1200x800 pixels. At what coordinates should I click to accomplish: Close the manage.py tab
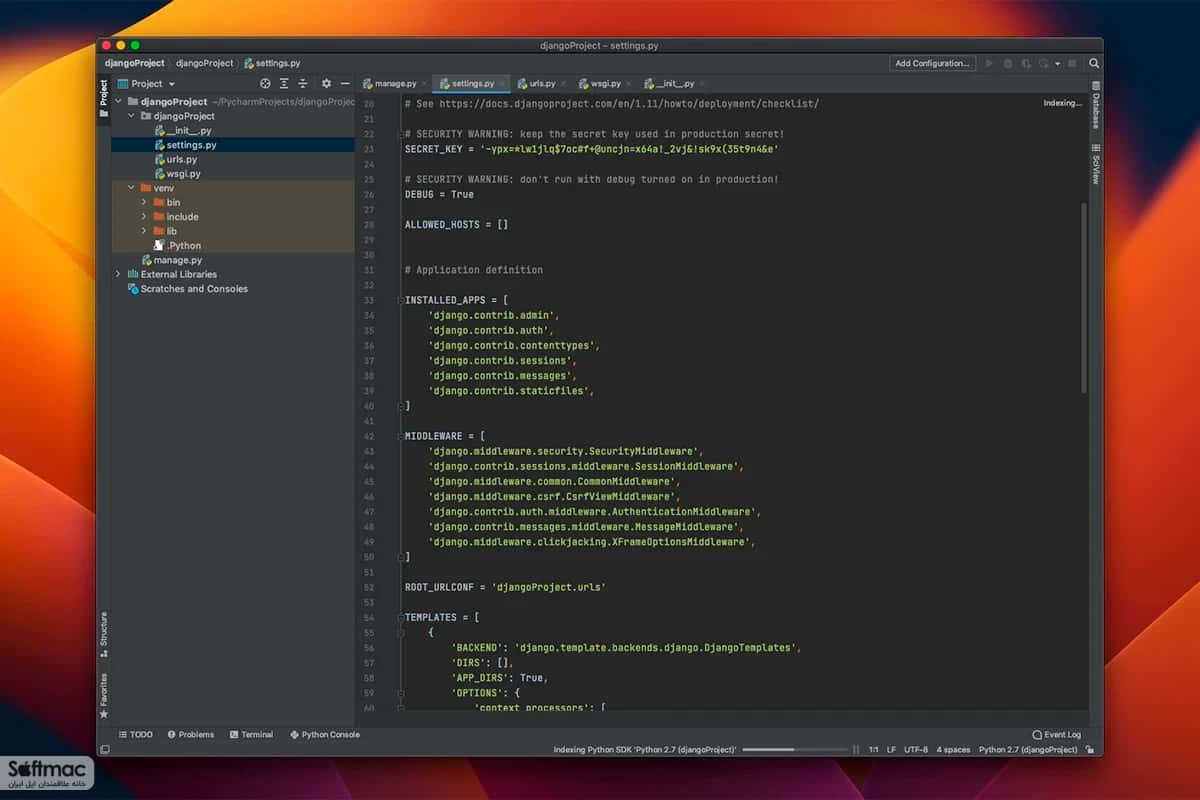[x=424, y=84]
